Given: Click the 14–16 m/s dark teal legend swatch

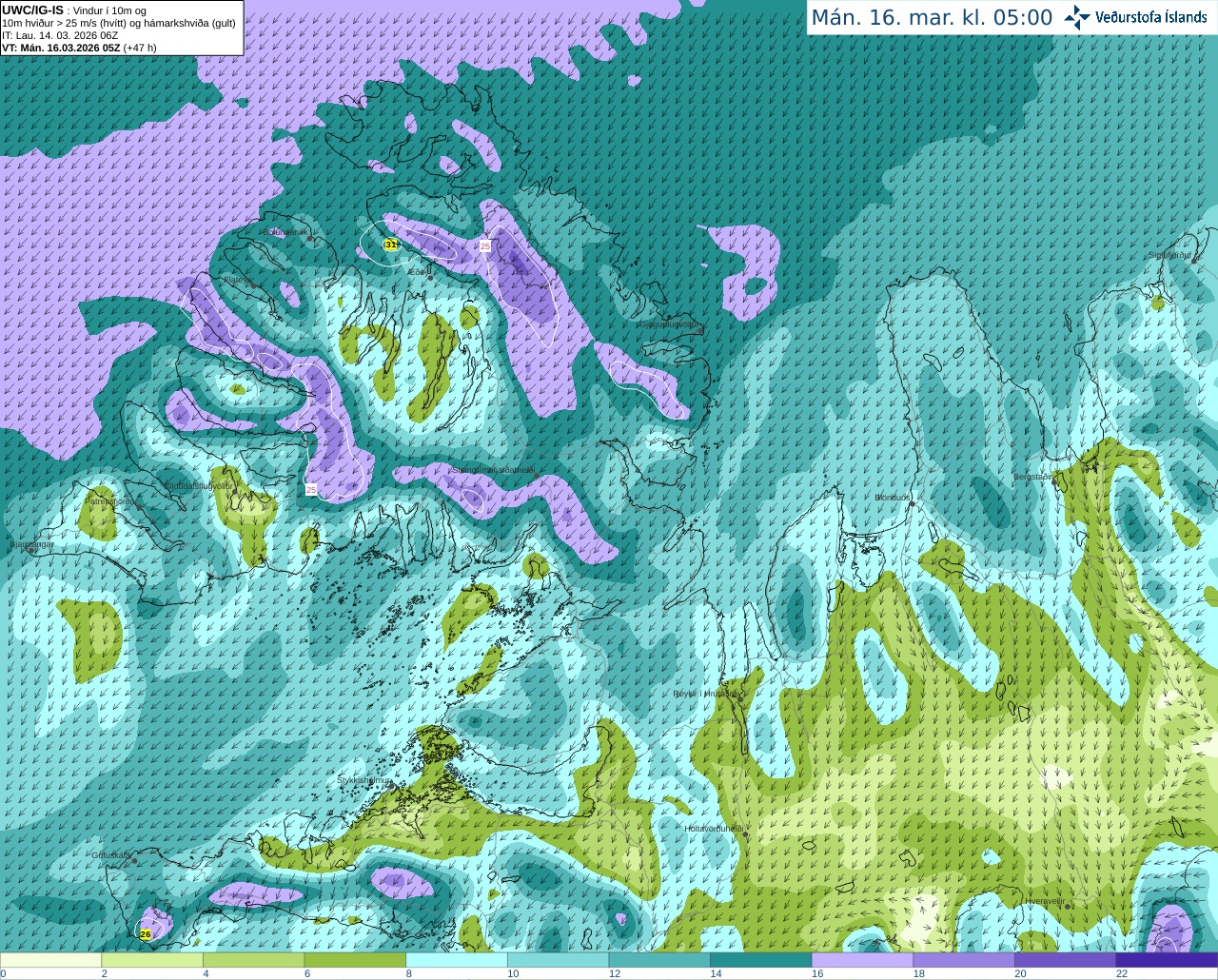Looking at the screenshot, I should click(761, 960).
